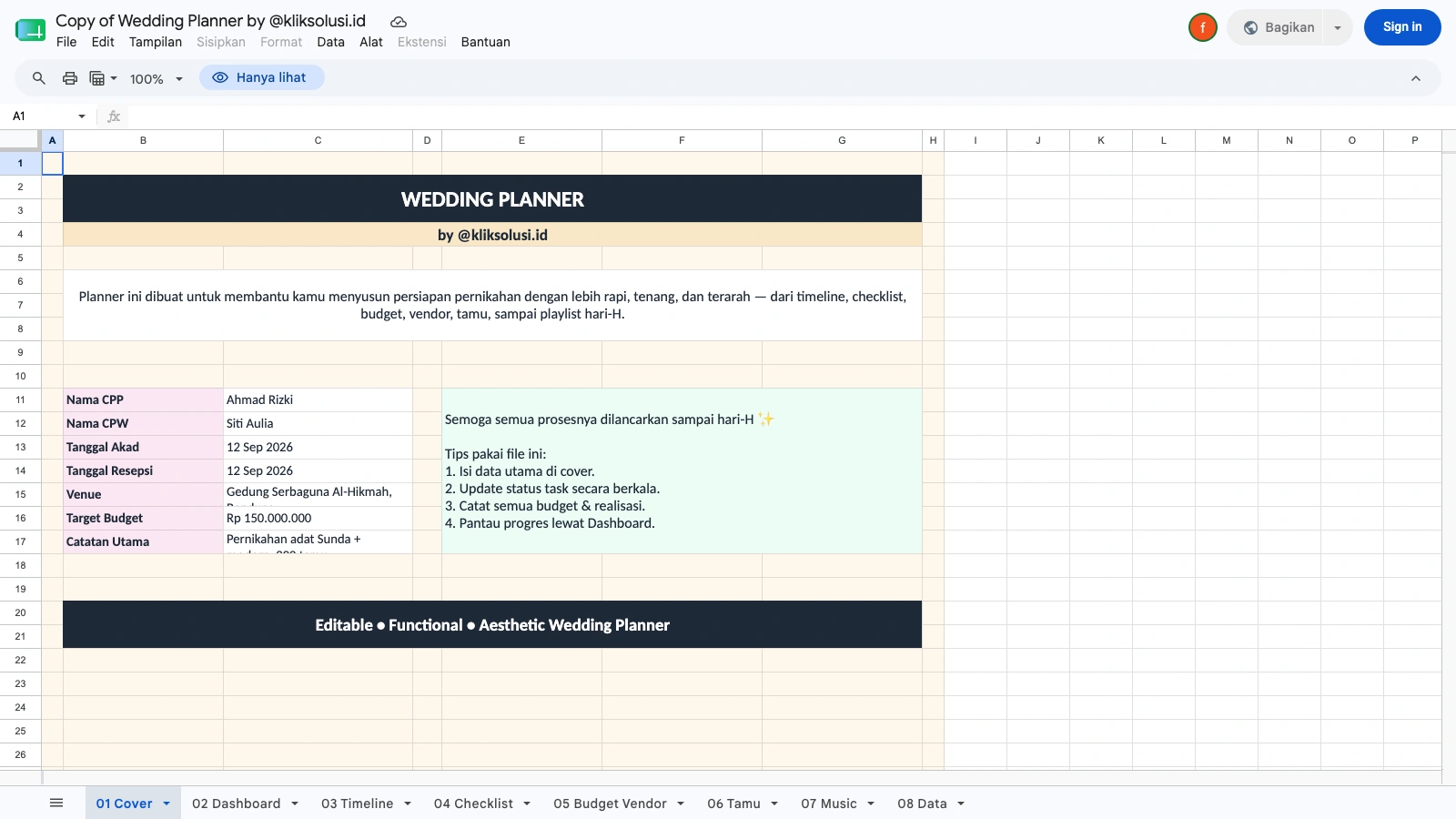
Task: Select the 'Tanggal Resepsi' label cell
Action: pyautogui.click(x=144, y=470)
